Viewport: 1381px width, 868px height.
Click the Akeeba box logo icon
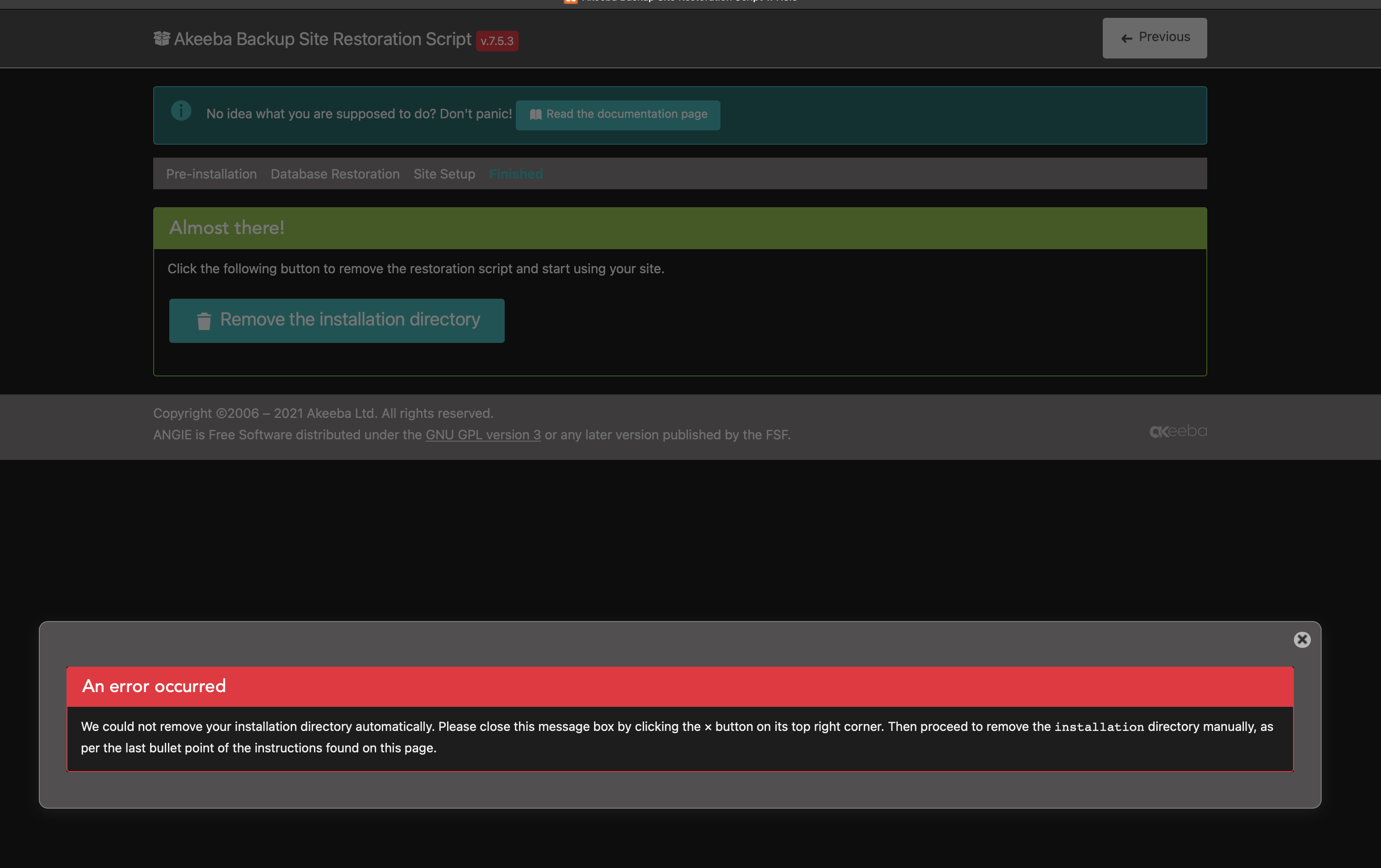[162, 38]
